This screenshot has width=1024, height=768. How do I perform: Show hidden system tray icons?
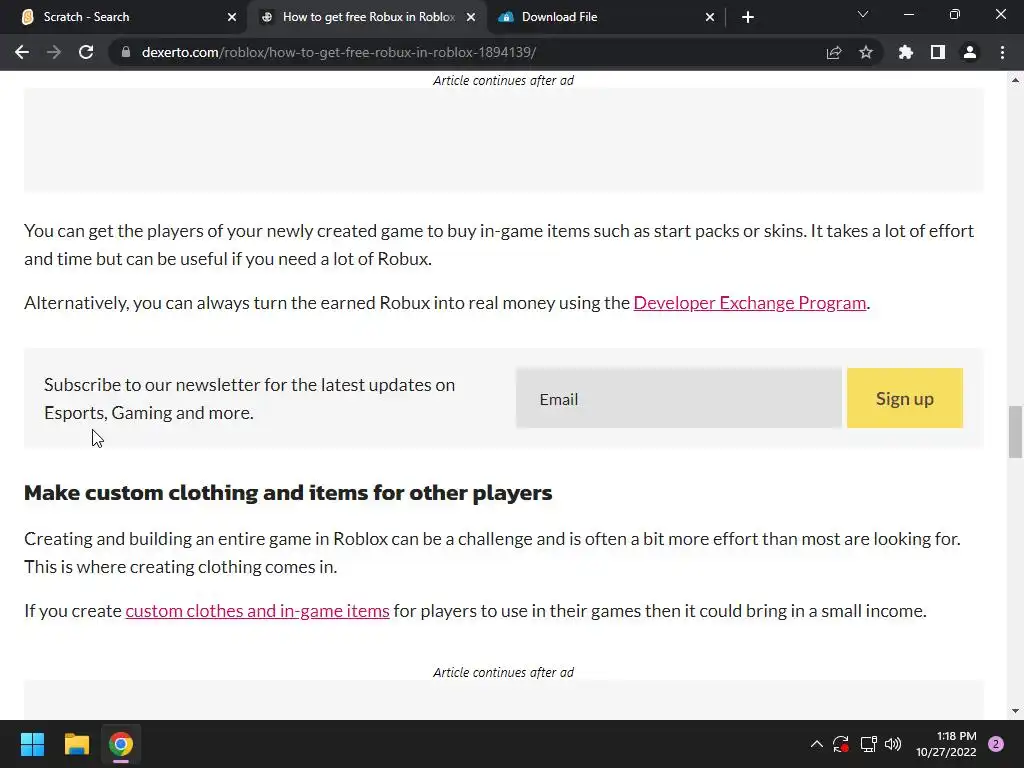coord(816,744)
